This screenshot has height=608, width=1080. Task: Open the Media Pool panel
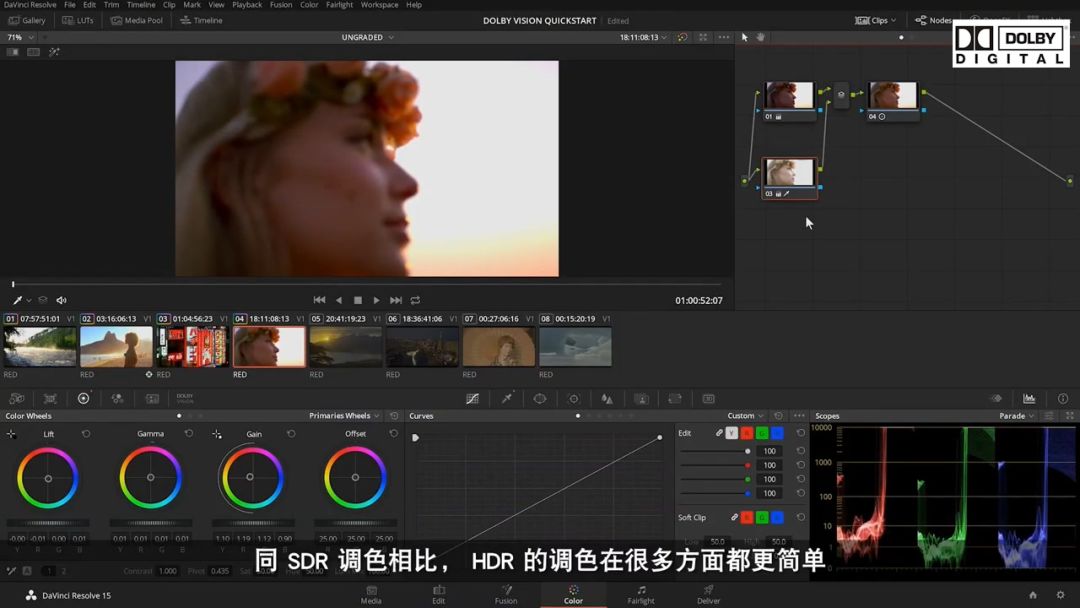137,21
